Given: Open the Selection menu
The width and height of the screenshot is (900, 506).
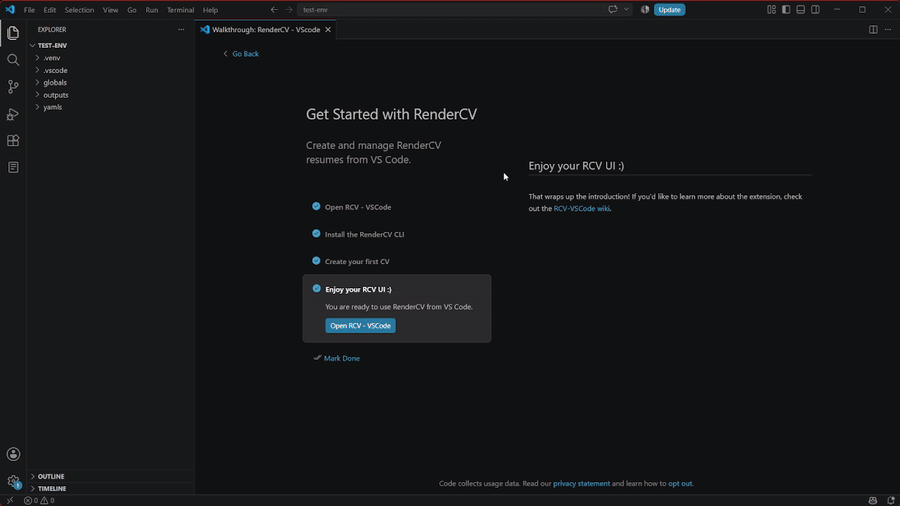Looking at the screenshot, I should pos(79,10).
